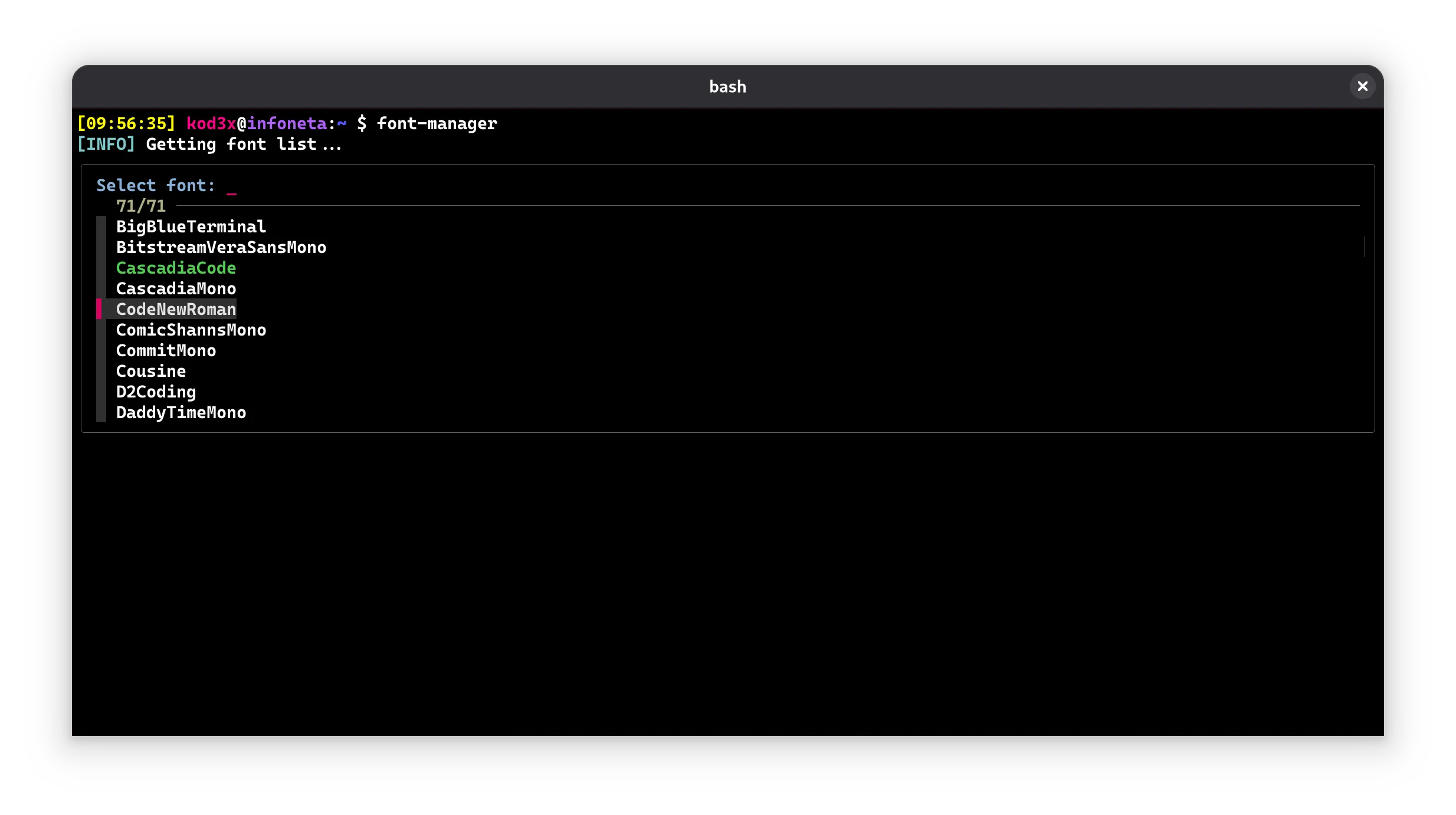Click the font list scrollbar thumb
This screenshot has height=815, width=1456.
pos(1365,247)
